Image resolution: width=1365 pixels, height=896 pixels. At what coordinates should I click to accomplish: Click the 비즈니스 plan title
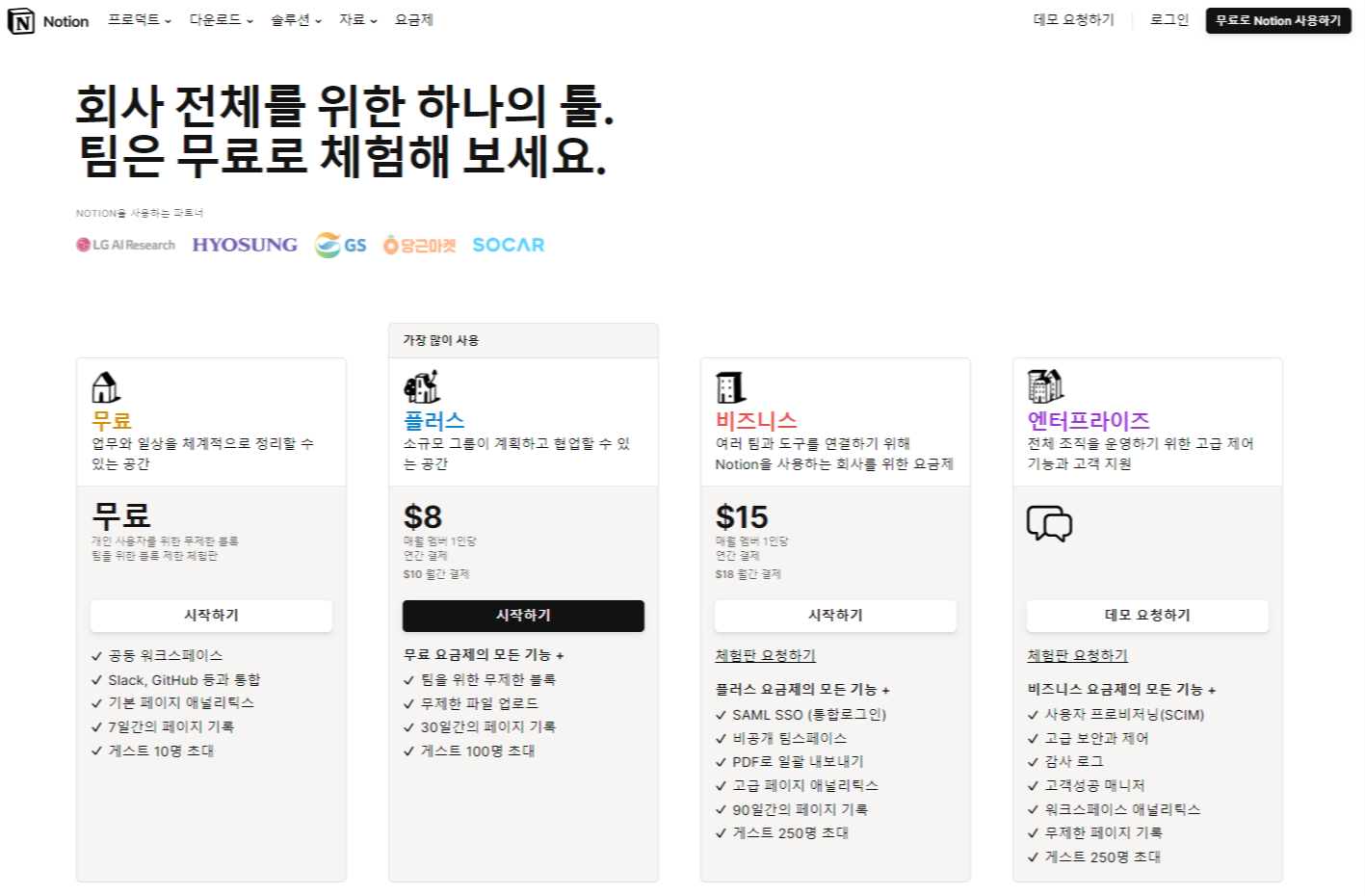[x=756, y=421]
